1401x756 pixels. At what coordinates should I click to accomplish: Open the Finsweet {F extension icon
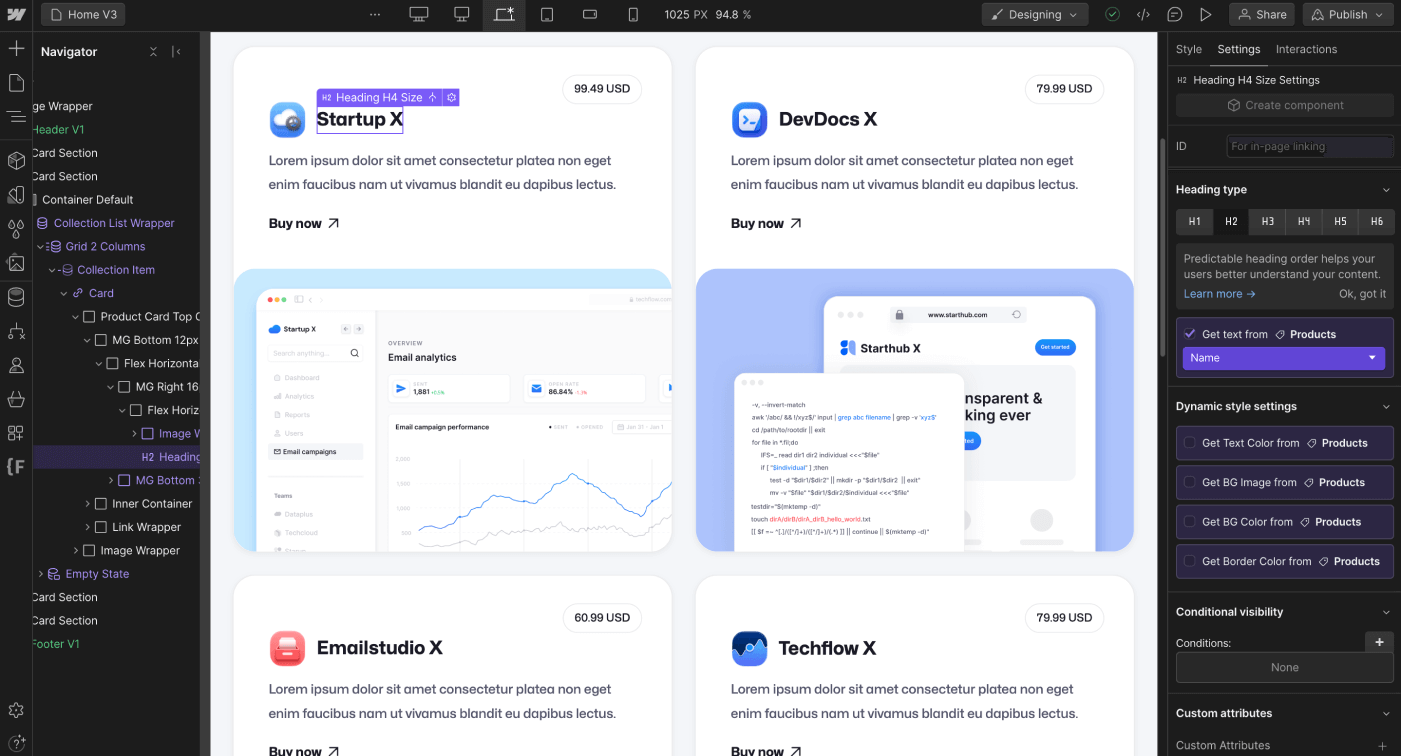pos(16,467)
